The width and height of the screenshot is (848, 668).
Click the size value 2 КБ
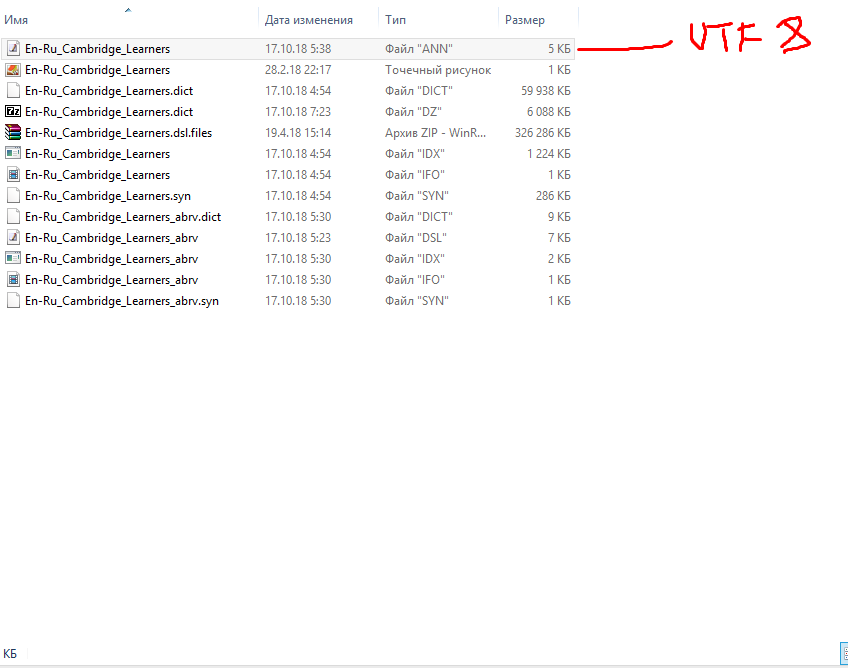(x=559, y=259)
